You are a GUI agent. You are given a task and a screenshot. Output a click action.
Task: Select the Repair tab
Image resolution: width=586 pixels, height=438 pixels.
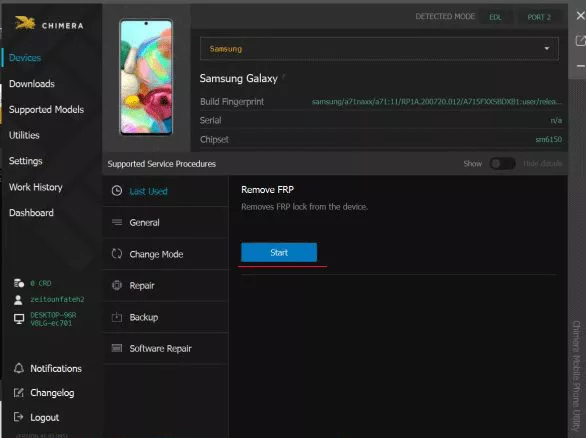coord(166,286)
